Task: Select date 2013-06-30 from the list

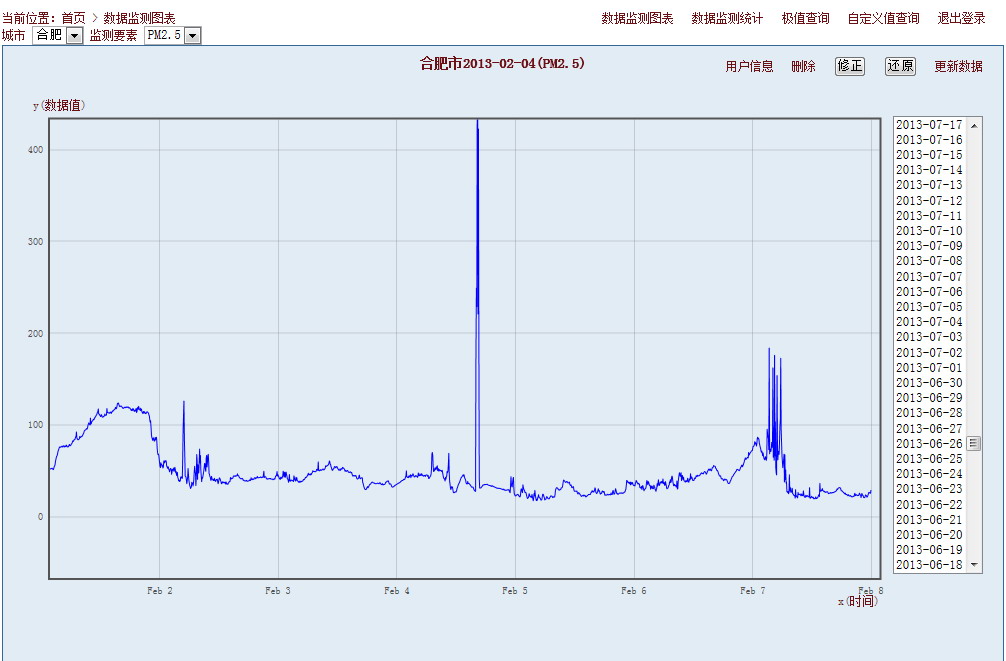Action: [929, 383]
